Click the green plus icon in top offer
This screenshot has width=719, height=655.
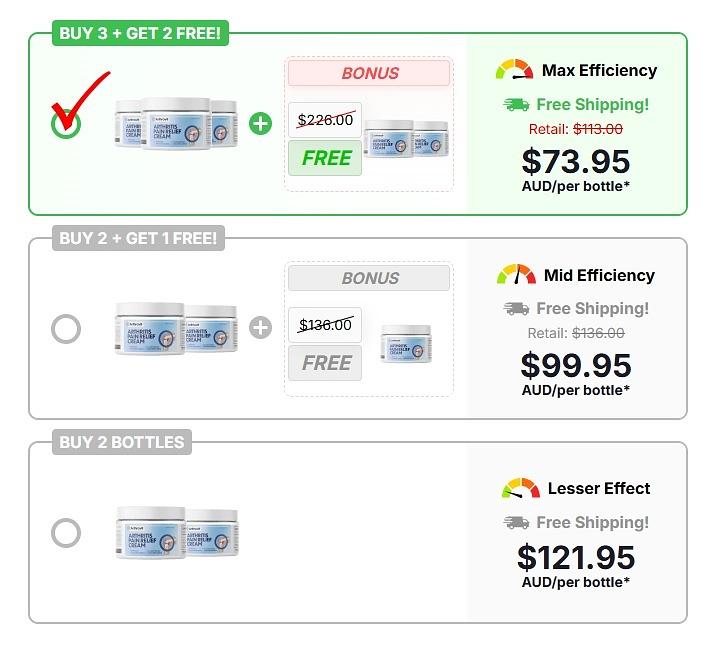[260, 124]
